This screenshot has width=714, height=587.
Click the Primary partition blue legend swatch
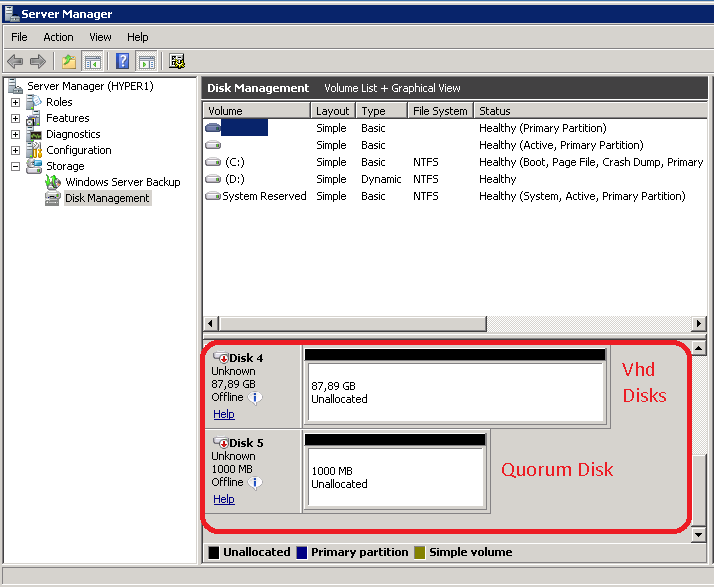[x=301, y=552]
